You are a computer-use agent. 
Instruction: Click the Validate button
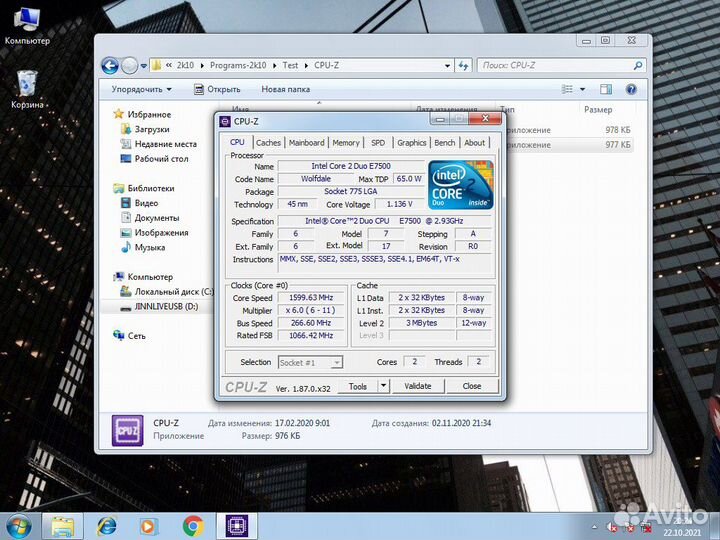418,386
